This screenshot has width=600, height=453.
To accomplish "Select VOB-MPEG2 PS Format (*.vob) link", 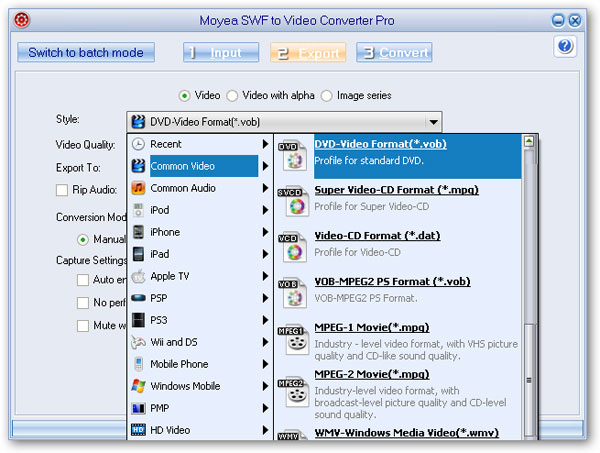I will (392, 282).
